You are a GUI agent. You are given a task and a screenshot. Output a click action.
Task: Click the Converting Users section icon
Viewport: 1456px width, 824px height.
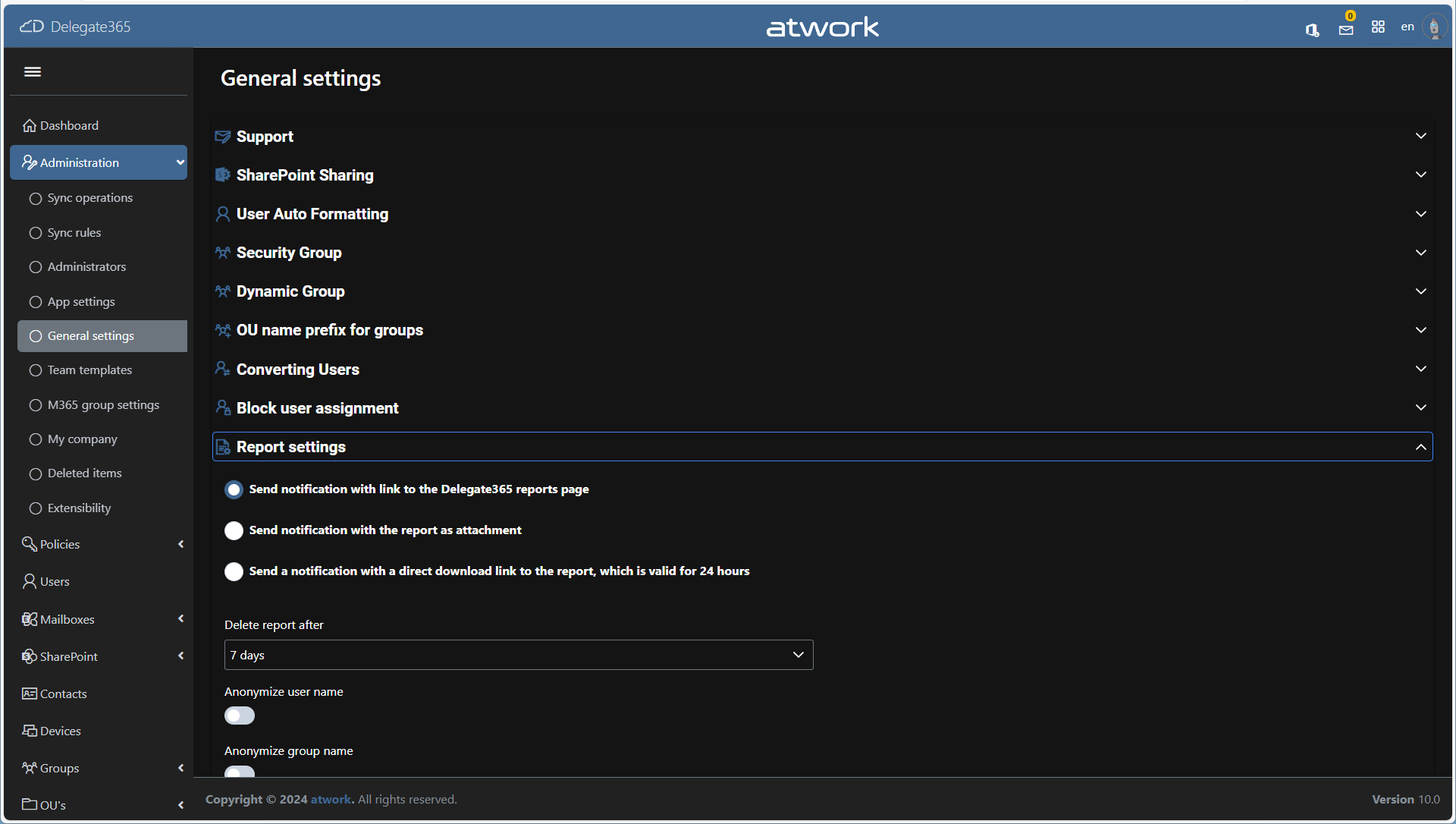pyautogui.click(x=223, y=369)
